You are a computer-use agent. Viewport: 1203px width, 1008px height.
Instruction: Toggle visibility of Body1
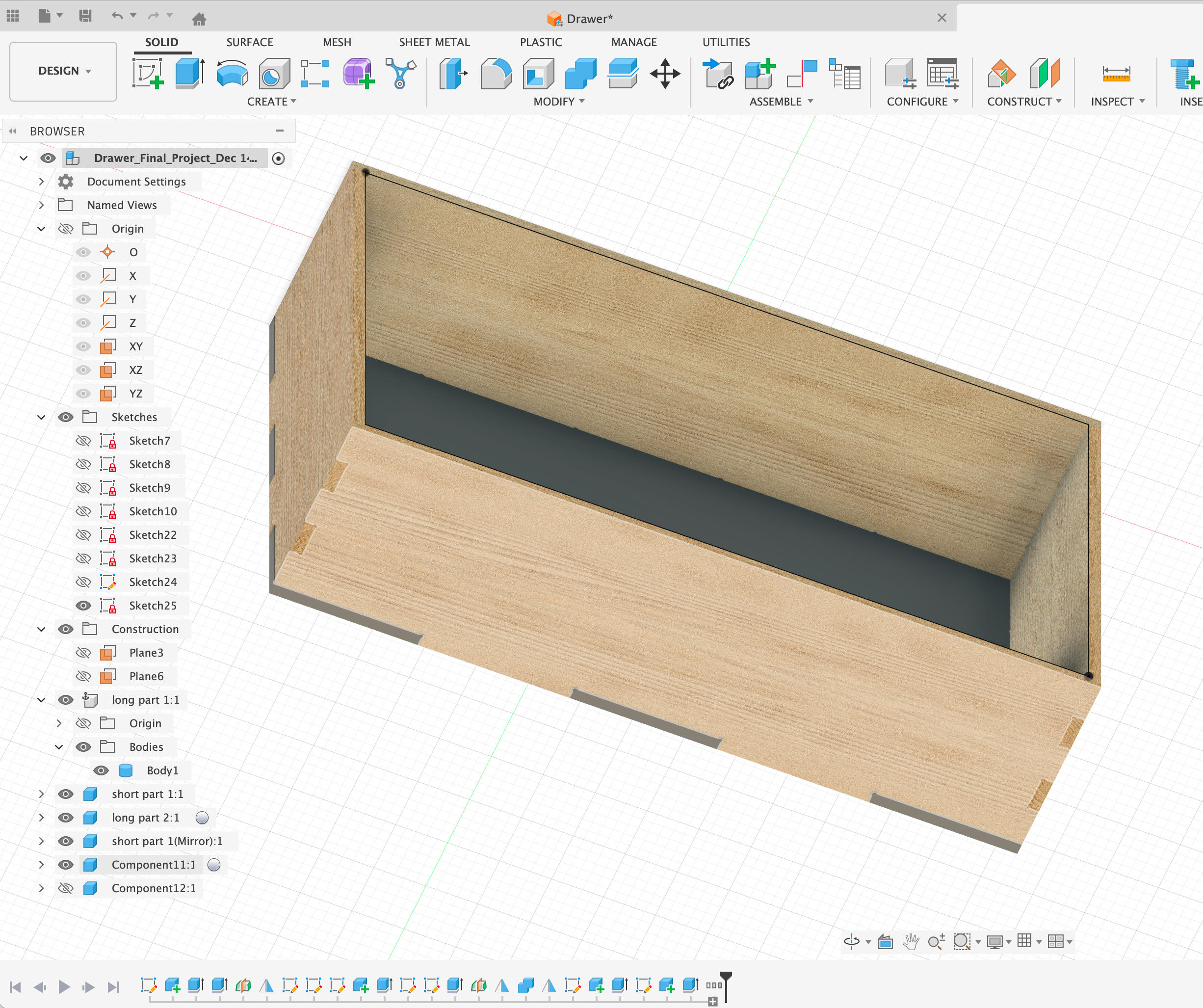(x=102, y=770)
